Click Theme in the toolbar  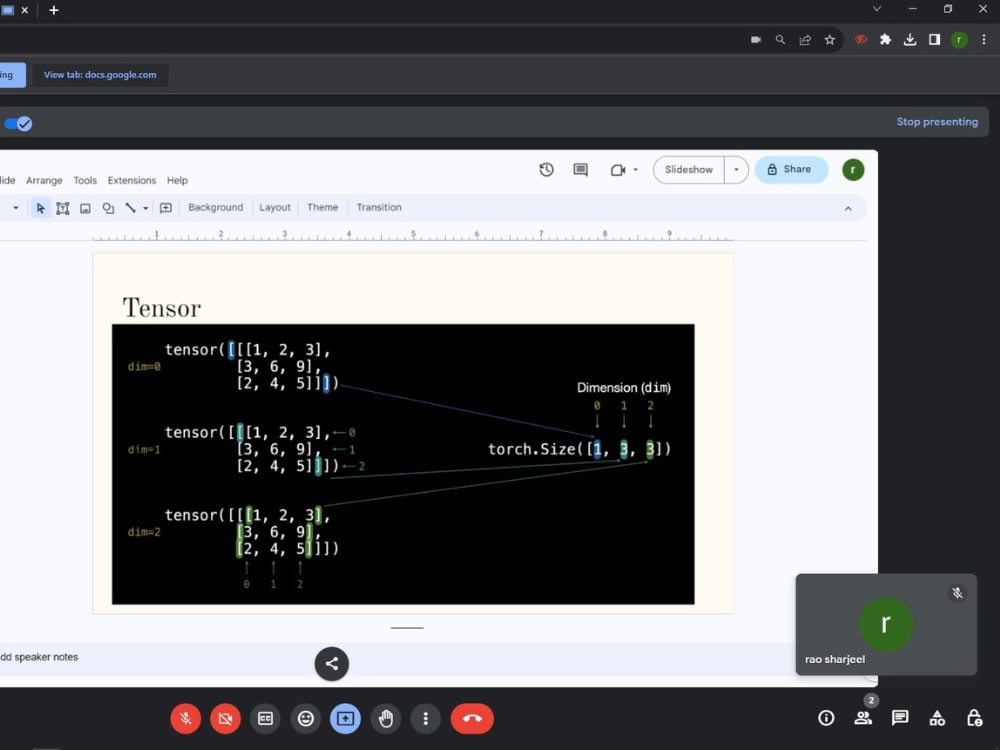coord(323,207)
